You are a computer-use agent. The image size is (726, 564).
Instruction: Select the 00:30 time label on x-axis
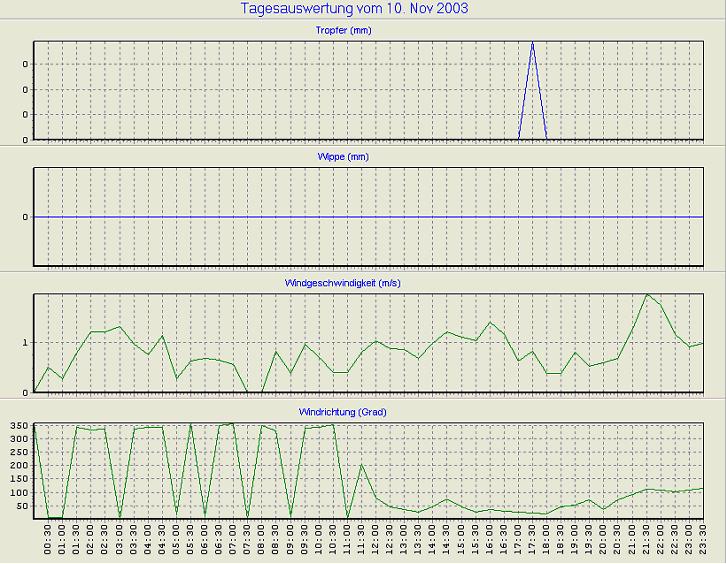[48, 541]
